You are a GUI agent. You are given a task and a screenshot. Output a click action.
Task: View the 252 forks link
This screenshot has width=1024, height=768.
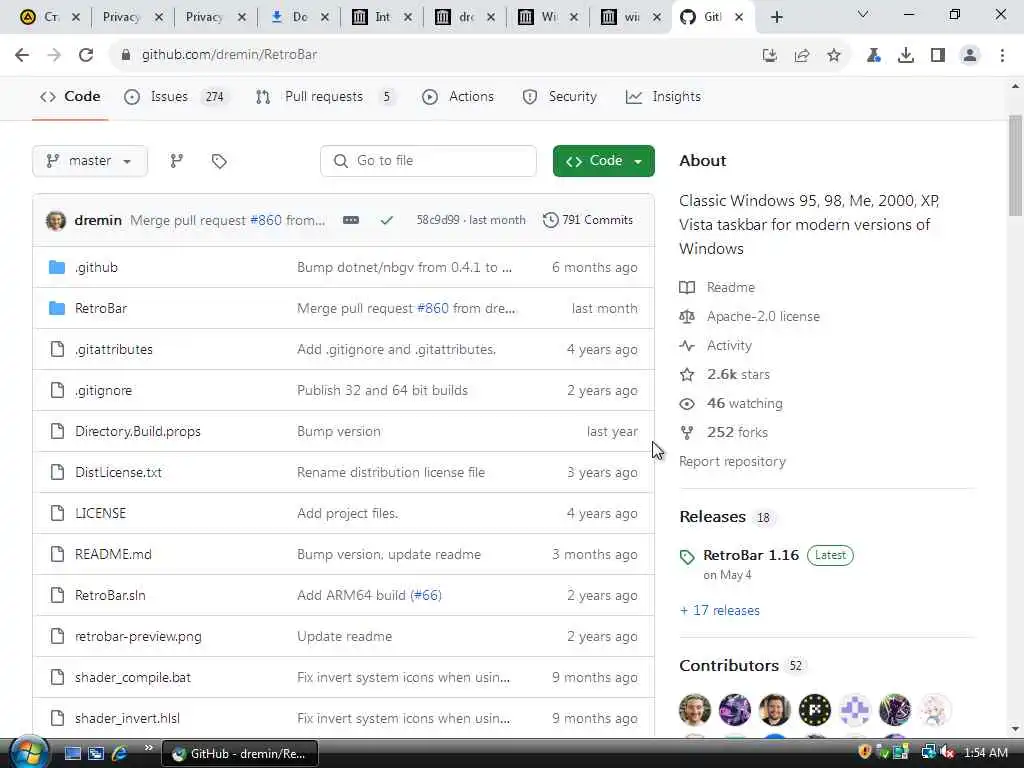pyautogui.click(x=737, y=432)
